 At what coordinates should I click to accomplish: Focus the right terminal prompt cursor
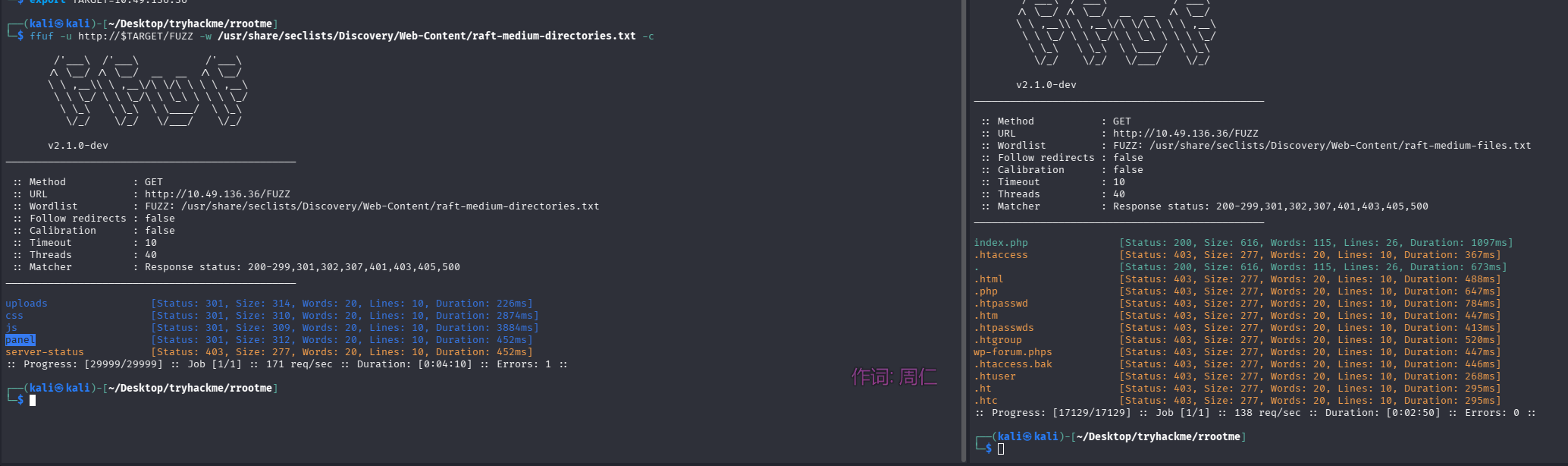click(x=1001, y=449)
